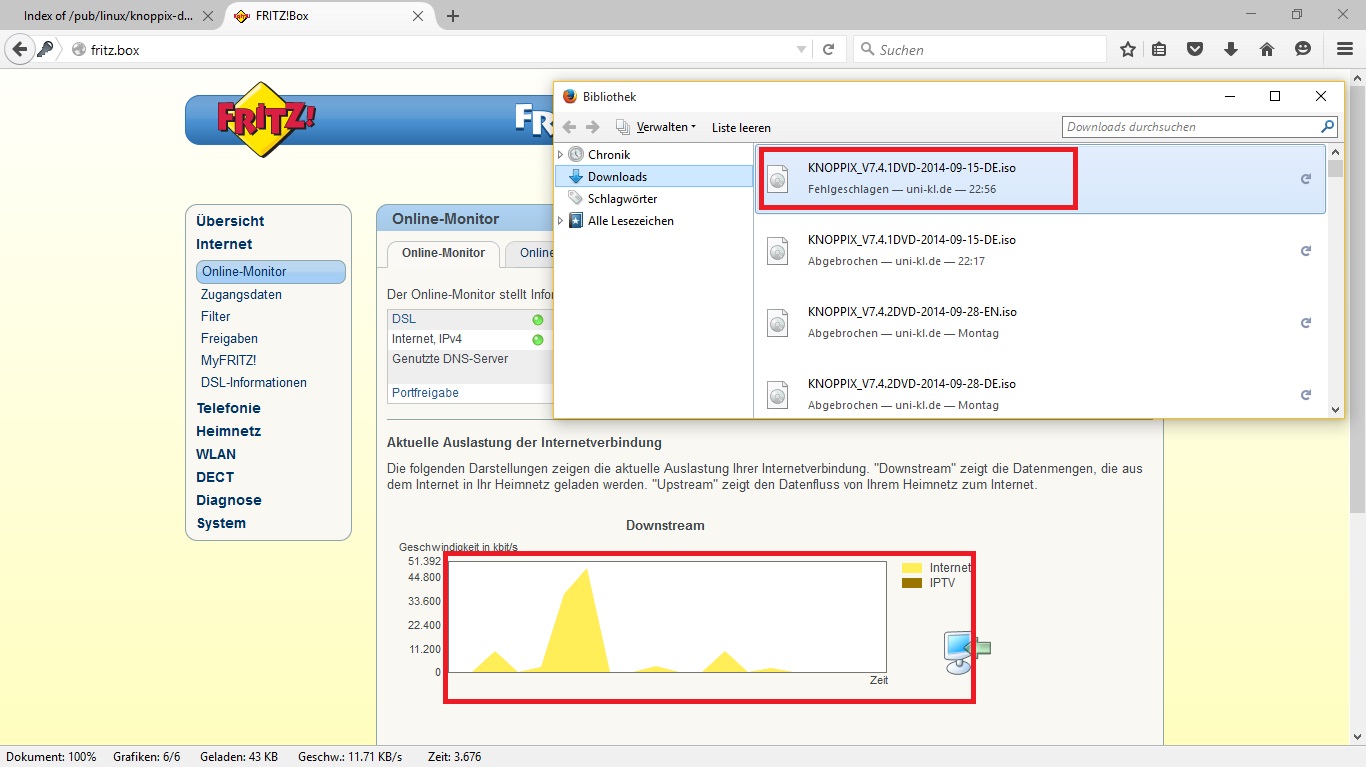Image resolution: width=1366 pixels, height=768 pixels.
Task: Go to browser home page icon
Action: [1267, 49]
